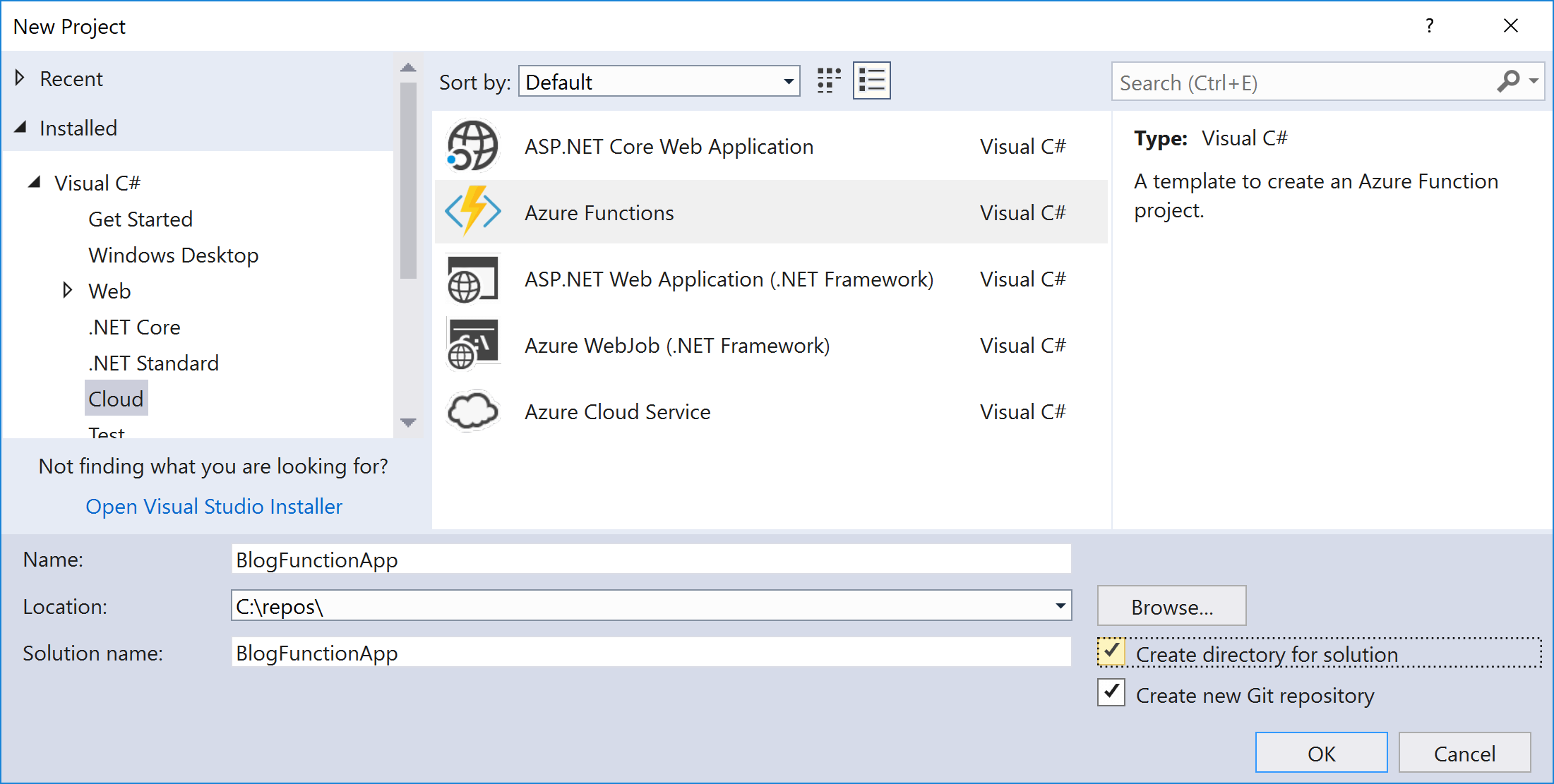
Task: Select the Web category label
Action: 109,291
